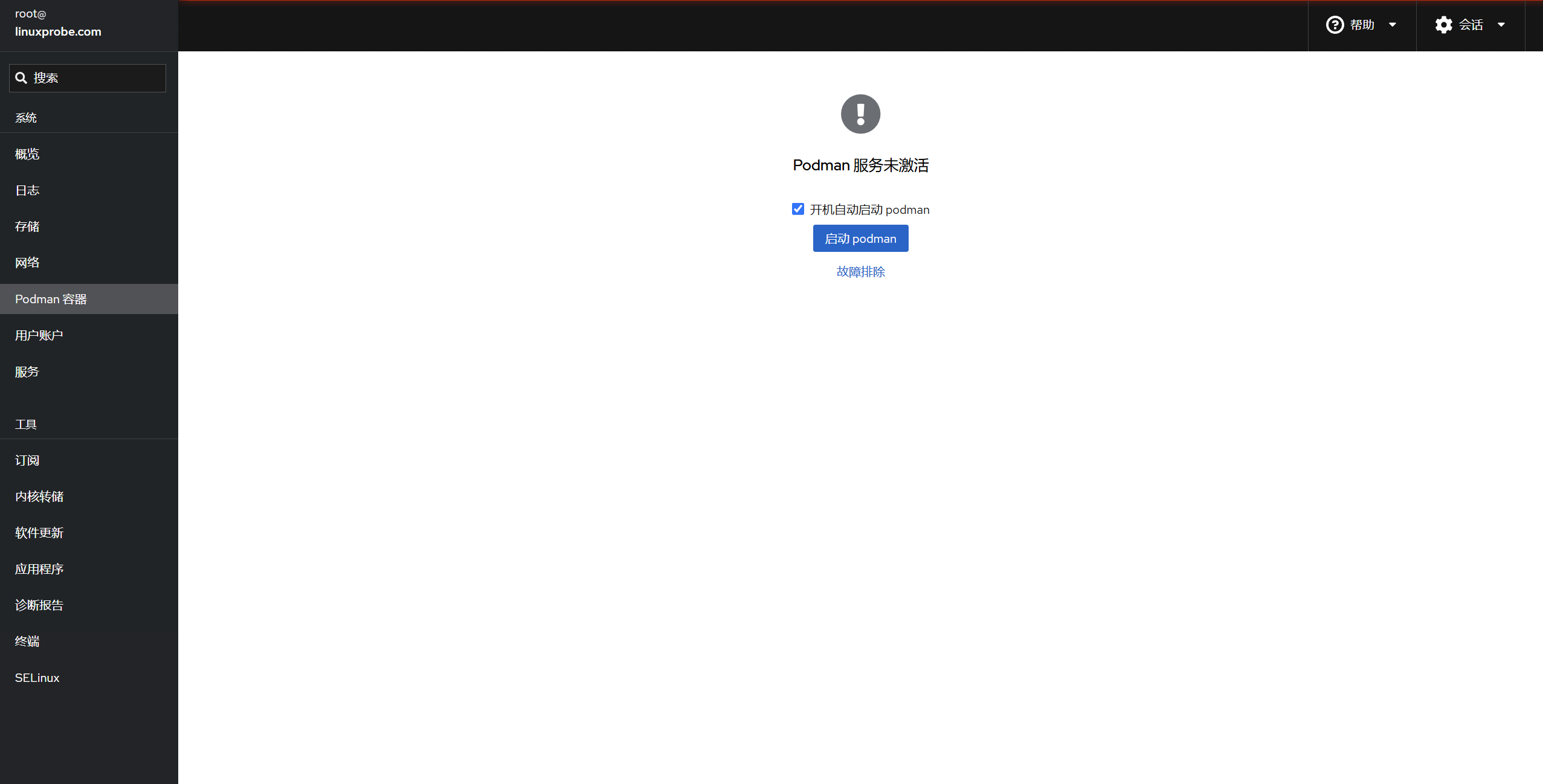
Task: Click the exclamation warning icon
Action: pos(860,114)
